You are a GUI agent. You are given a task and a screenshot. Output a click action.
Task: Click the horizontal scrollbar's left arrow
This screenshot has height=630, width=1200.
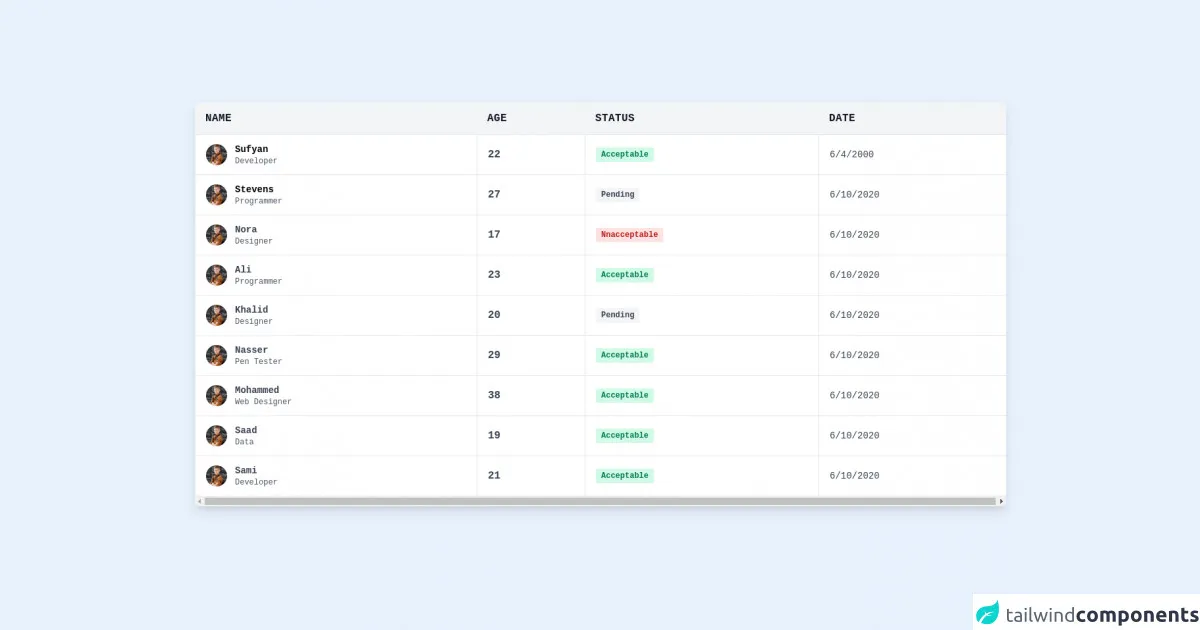[199, 501]
